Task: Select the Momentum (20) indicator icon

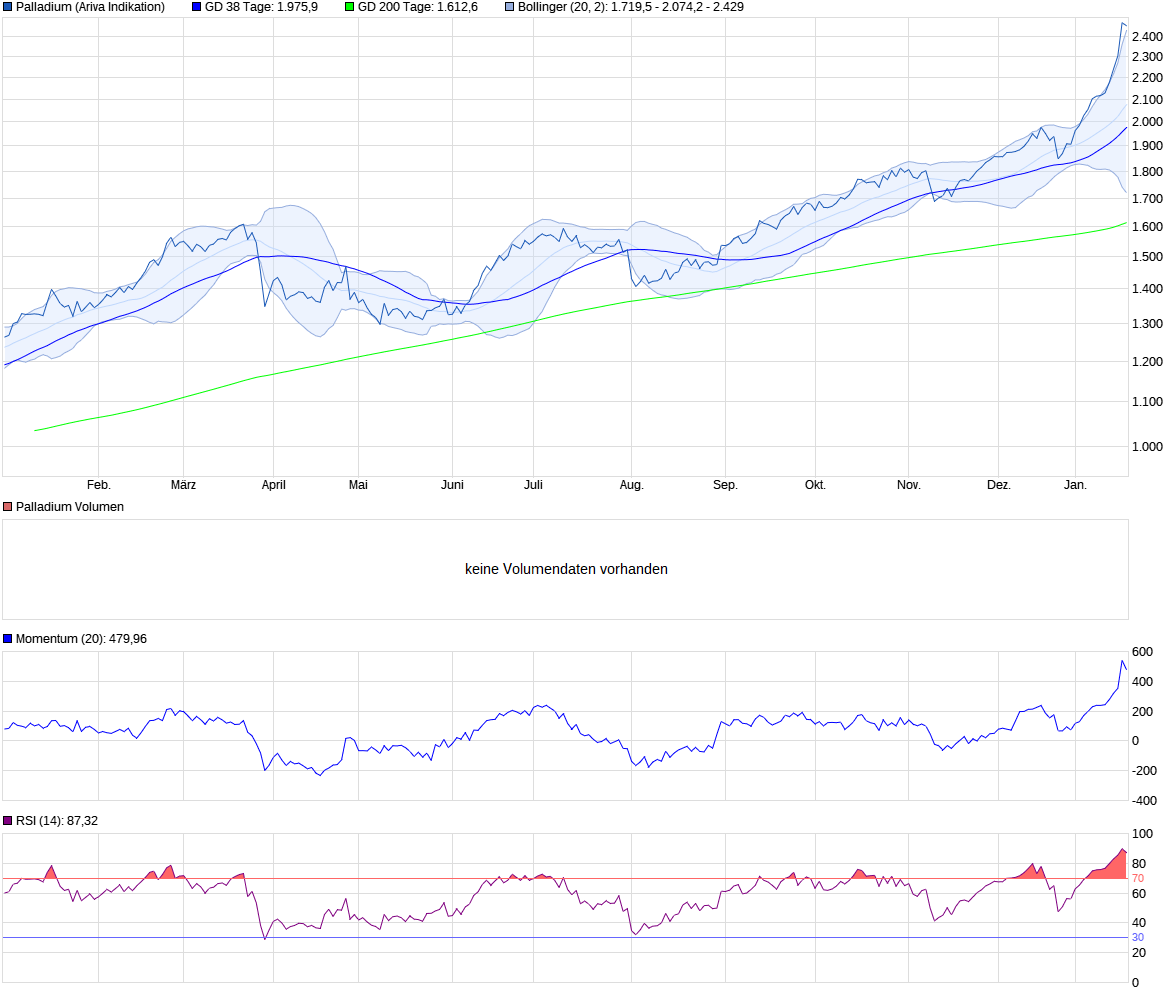Action: point(6,637)
